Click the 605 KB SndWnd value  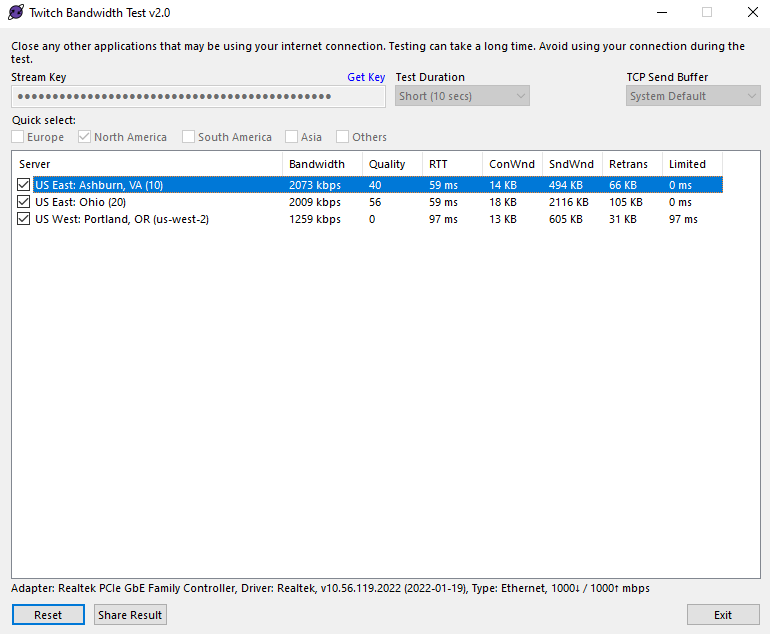(x=566, y=220)
